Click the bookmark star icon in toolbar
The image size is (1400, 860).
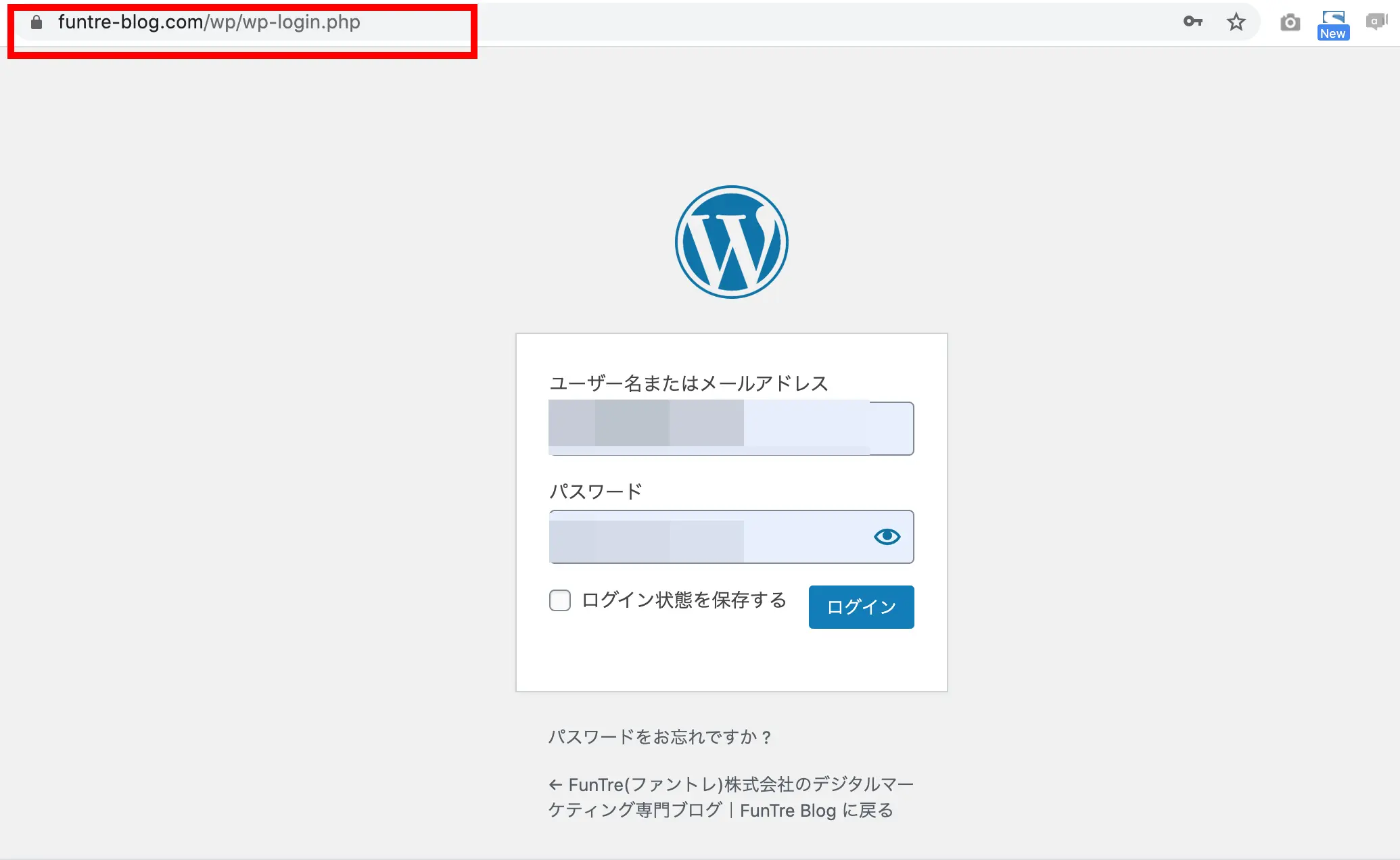click(1237, 21)
